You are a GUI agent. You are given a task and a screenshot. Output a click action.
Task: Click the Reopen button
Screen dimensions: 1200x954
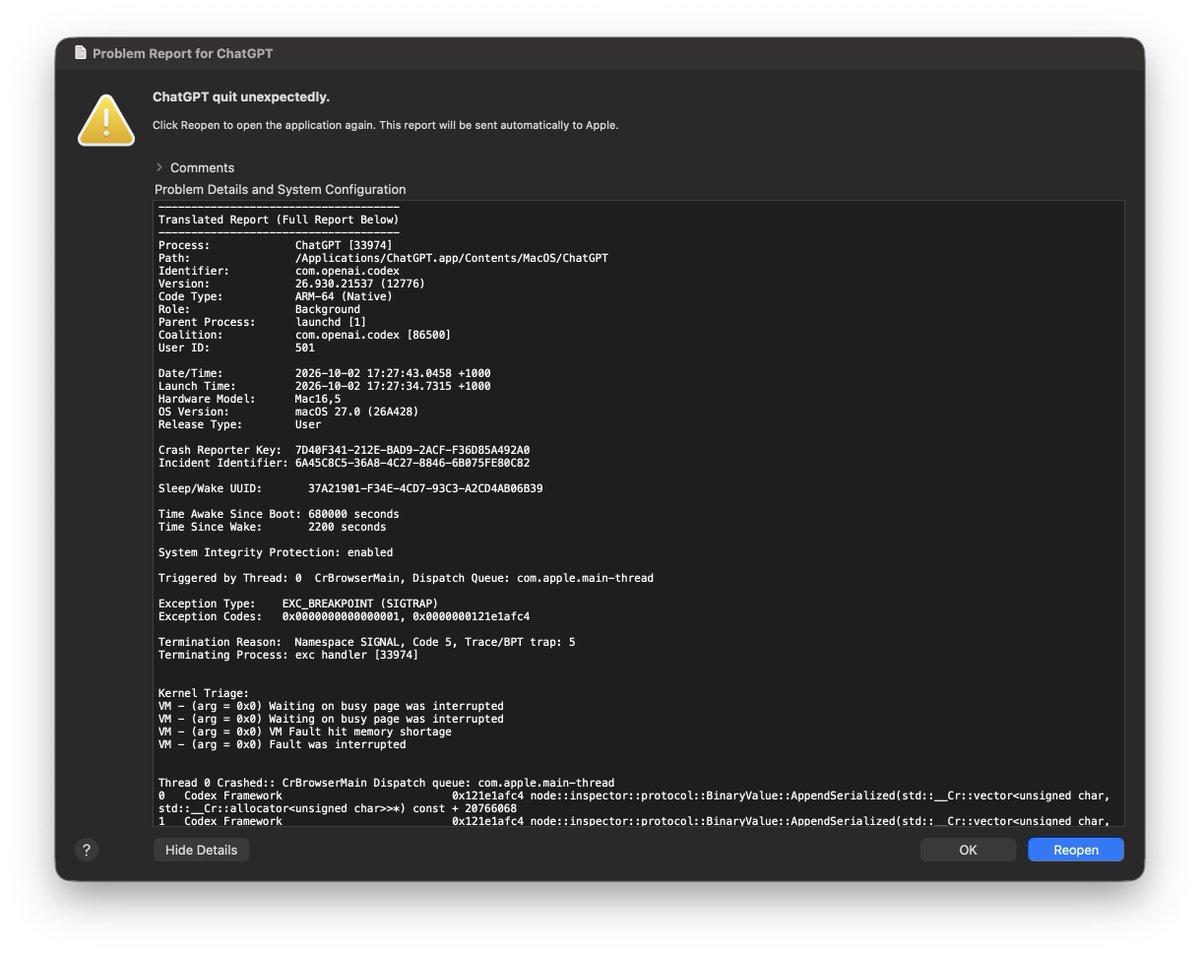click(x=1076, y=850)
